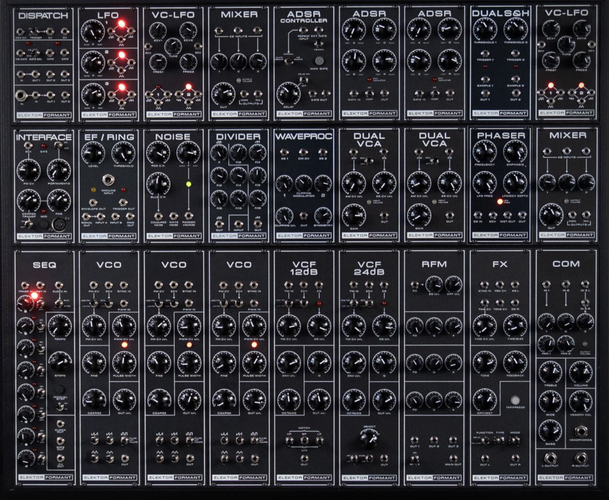
Task: Click the L output jack on COM
Action: point(550,458)
